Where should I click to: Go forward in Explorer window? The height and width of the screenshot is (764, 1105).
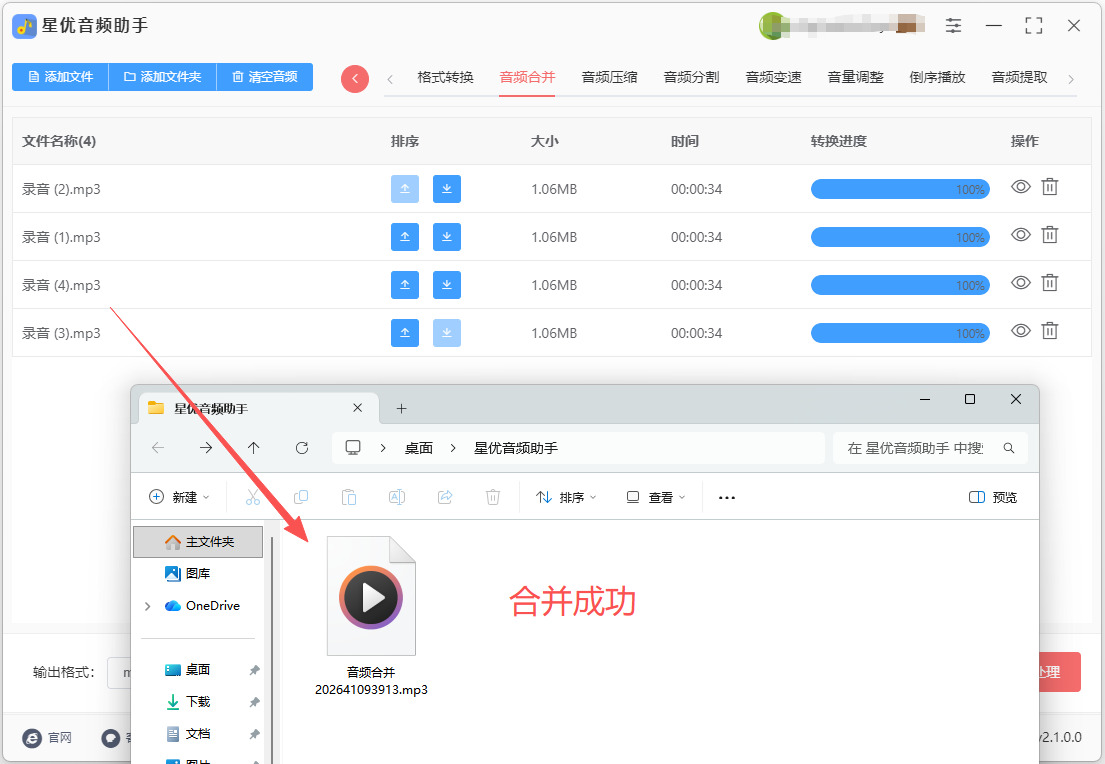coord(206,448)
